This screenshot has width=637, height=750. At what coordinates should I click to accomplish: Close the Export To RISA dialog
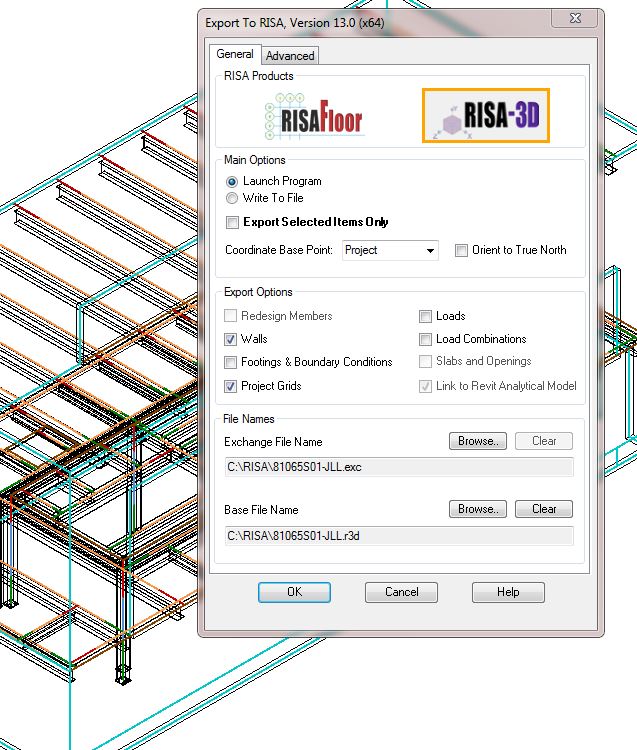575,18
